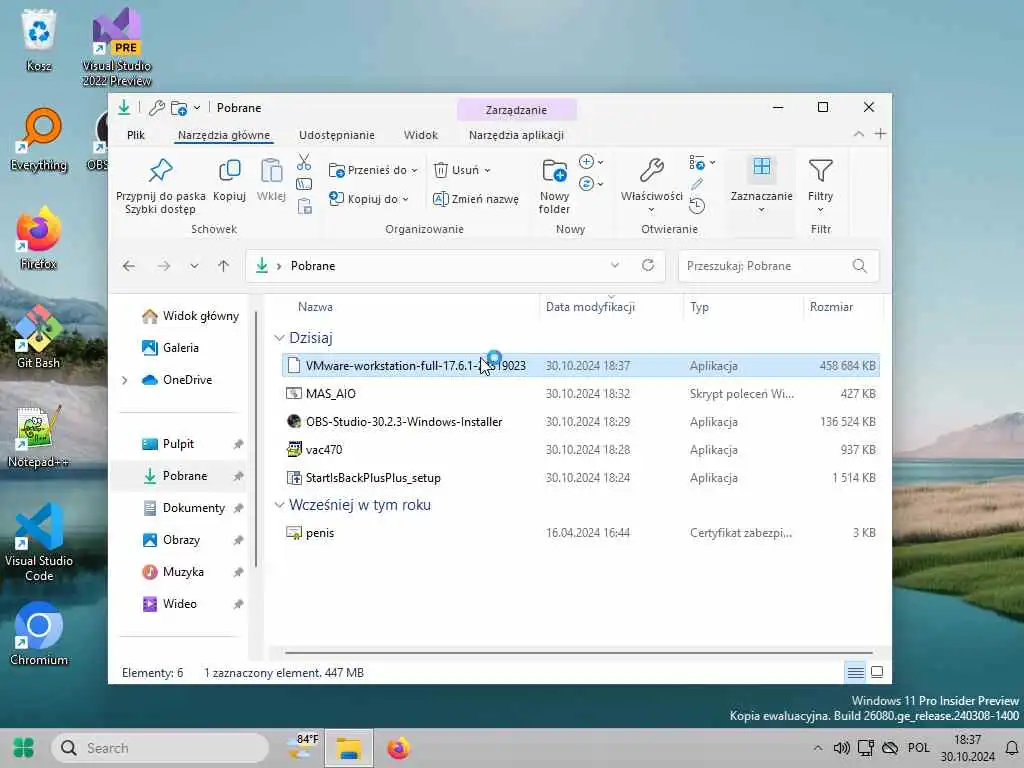Screen dimensions: 1024x768
Task: Show hidden system tray icons
Action: [818, 748]
